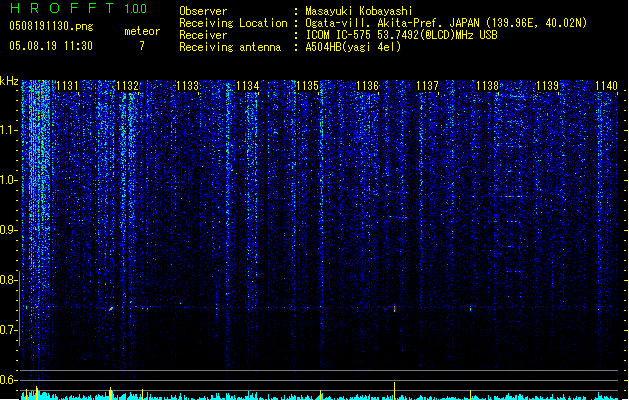
Task: Select the version number 1.00
Action: tap(135, 9)
